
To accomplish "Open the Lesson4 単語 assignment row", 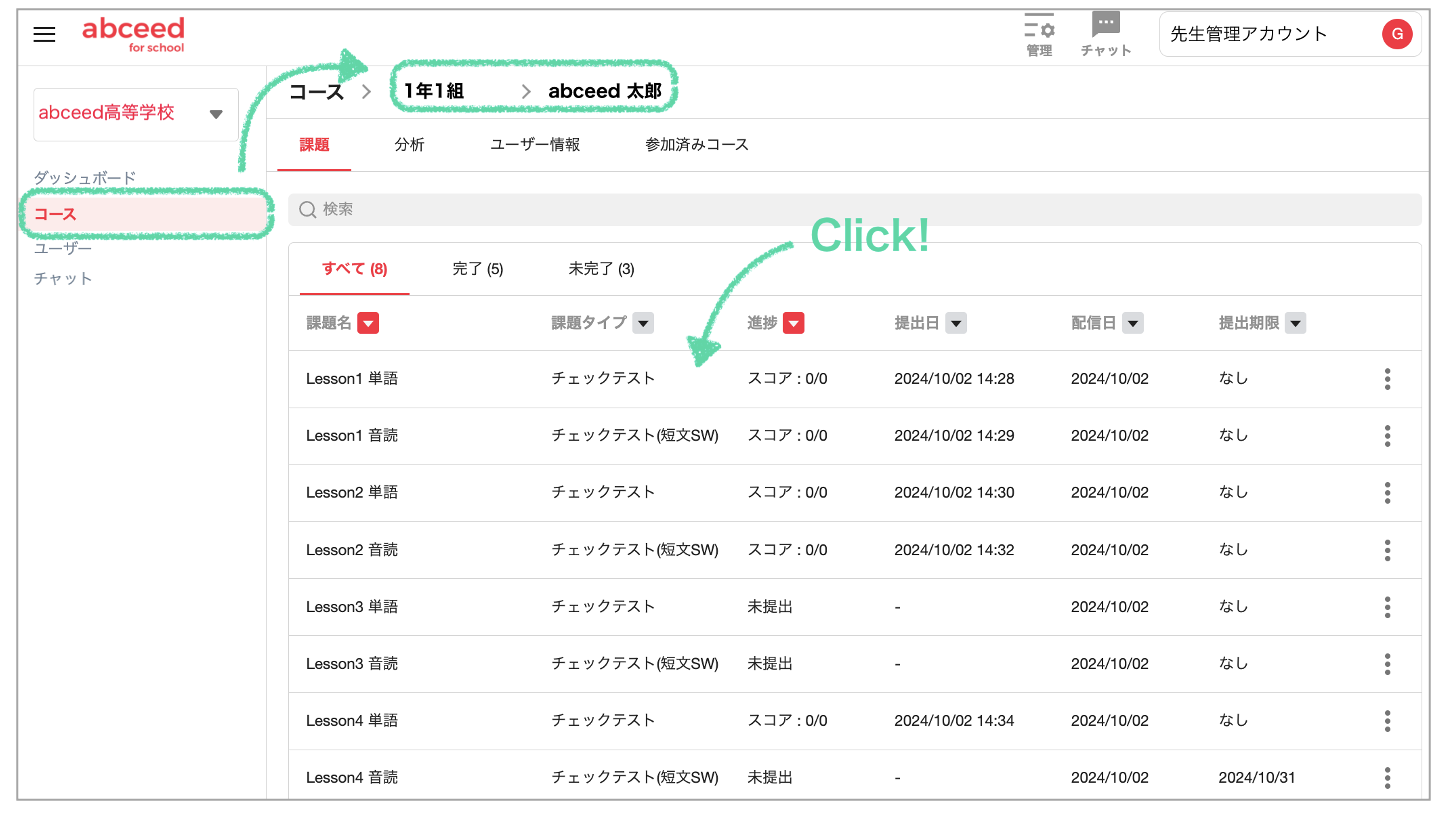I will coord(855,721).
